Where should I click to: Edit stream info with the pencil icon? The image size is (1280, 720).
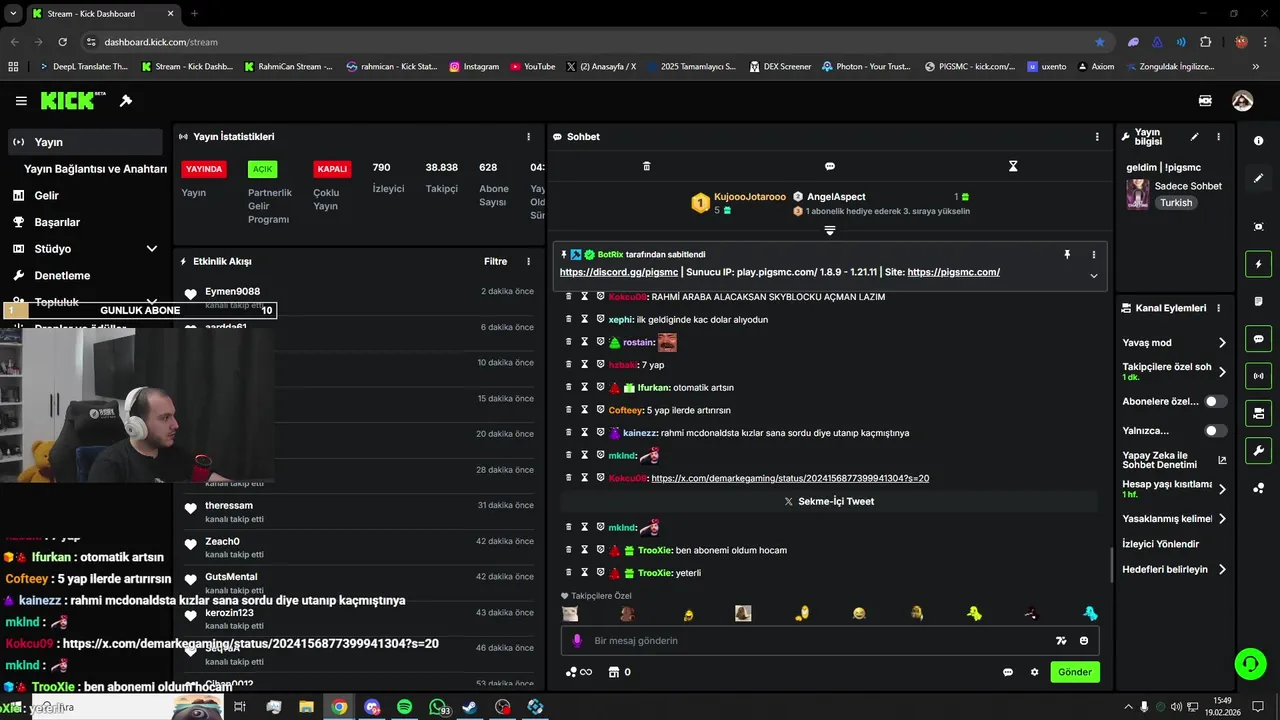(x=1194, y=137)
